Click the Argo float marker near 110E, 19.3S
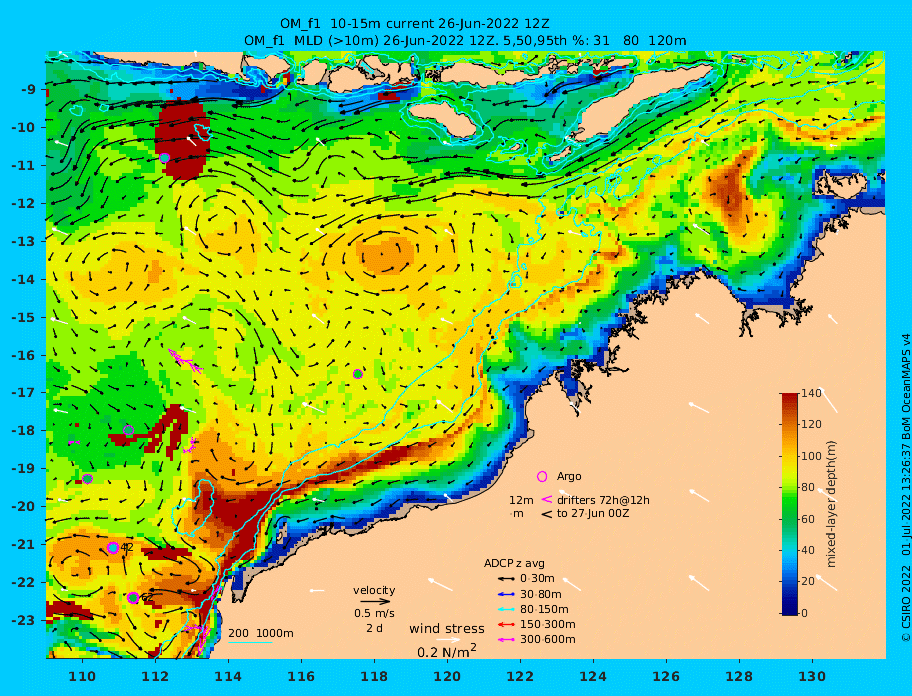This screenshot has height=696, width=912. coord(87,479)
